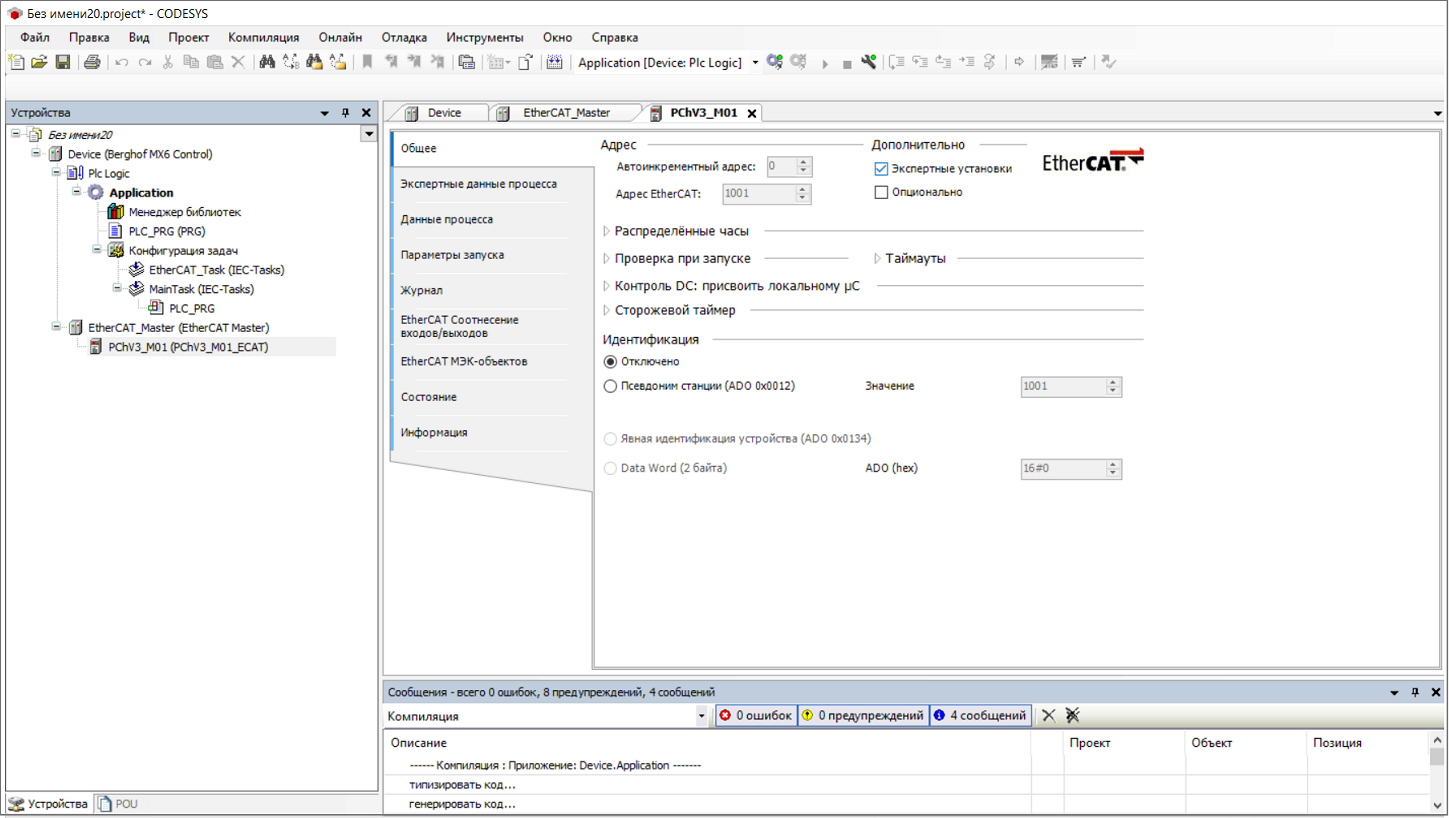Collapse the EtherCAT_Master tree node

click(58, 327)
